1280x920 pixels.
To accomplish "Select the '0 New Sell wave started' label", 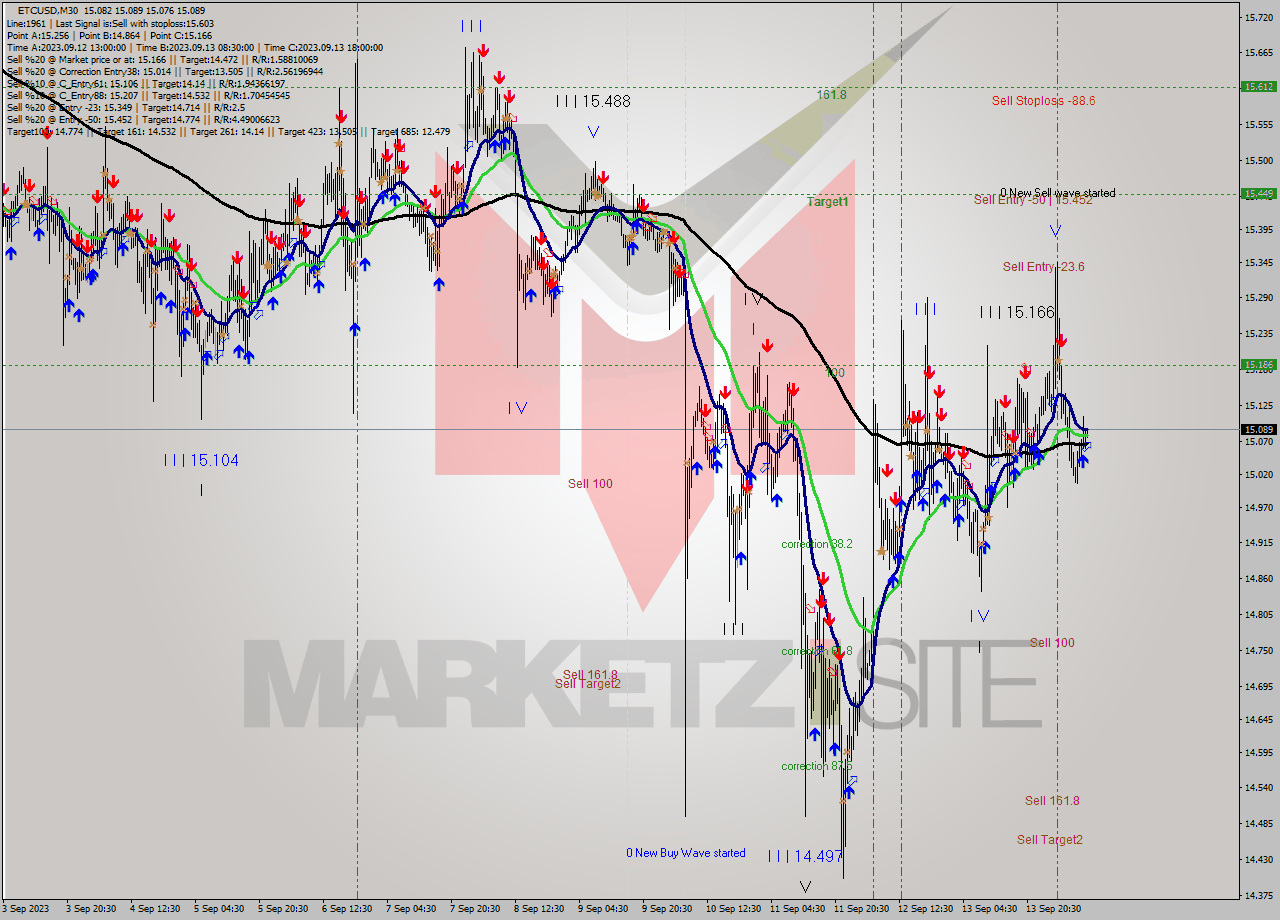I will click(x=1058, y=193).
